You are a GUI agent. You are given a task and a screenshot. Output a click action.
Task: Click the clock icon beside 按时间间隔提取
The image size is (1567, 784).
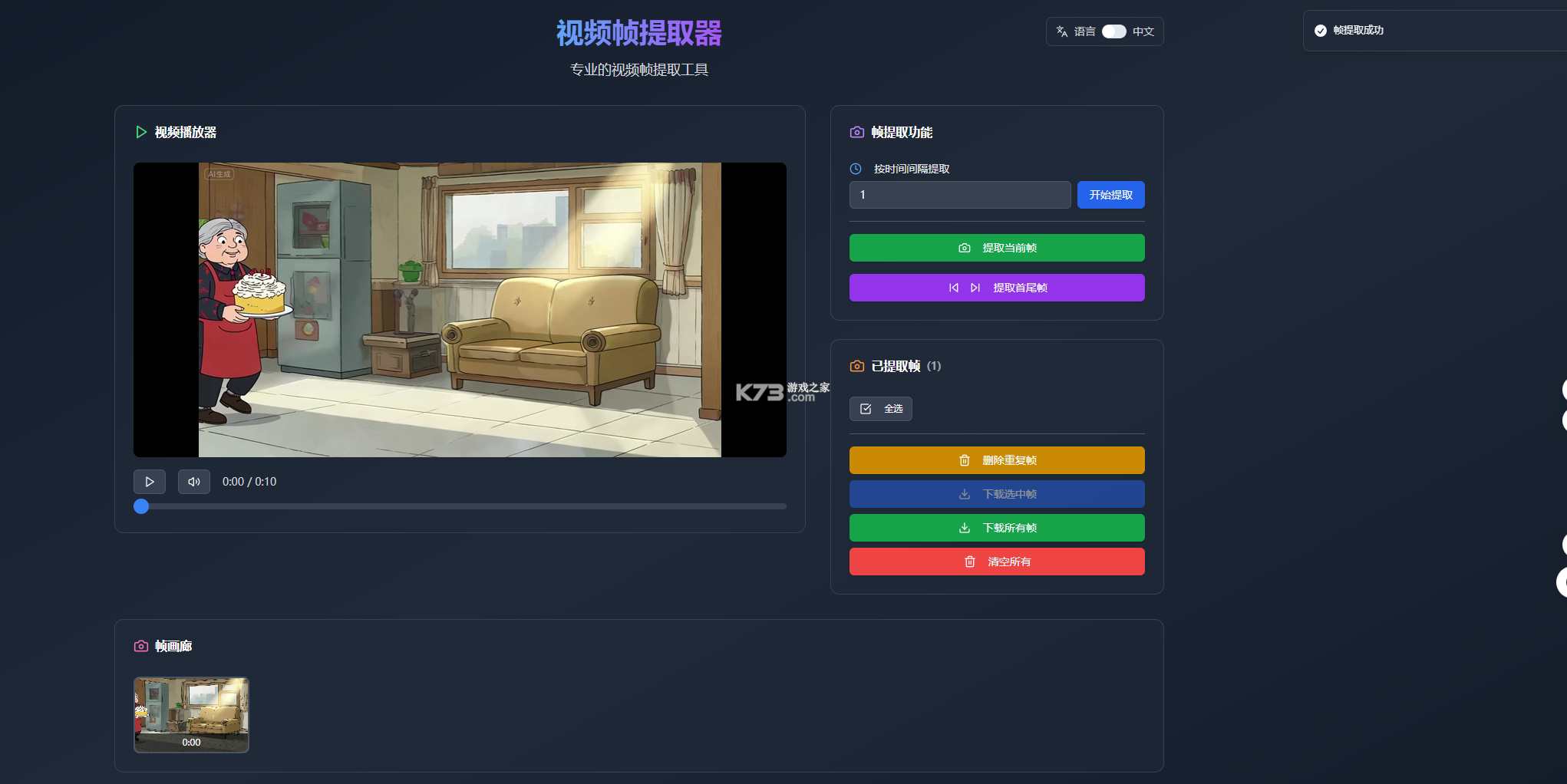pyautogui.click(x=856, y=169)
